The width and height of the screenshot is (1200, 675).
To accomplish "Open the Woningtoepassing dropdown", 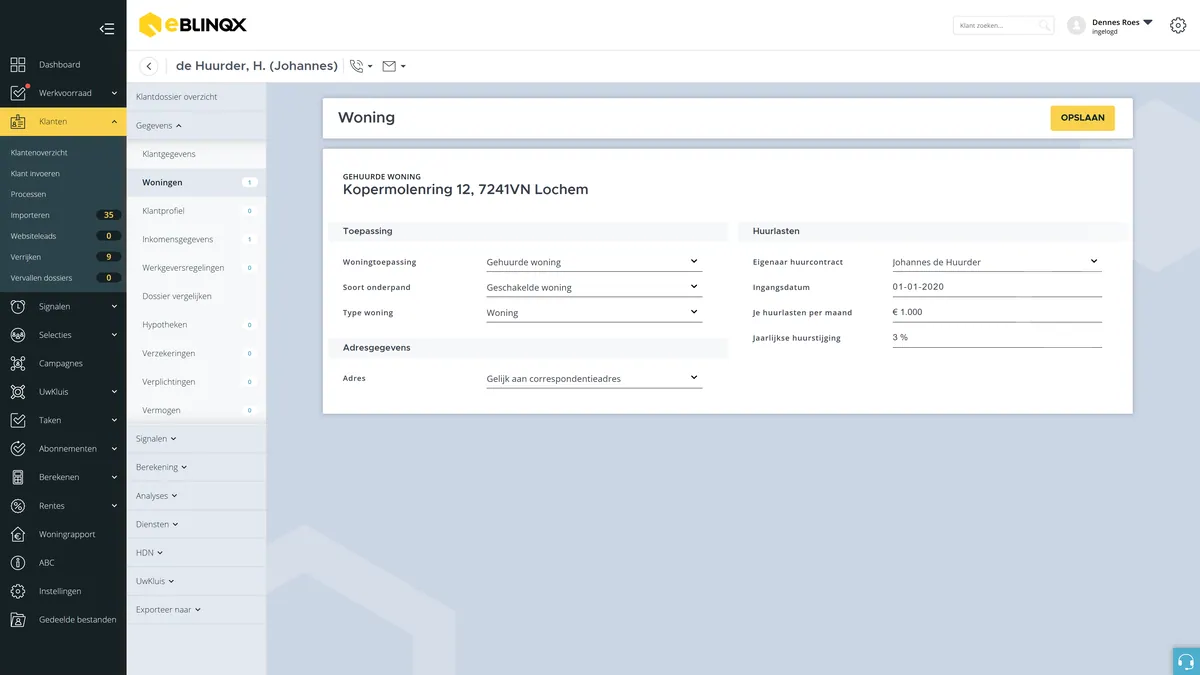I will [x=594, y=262].
